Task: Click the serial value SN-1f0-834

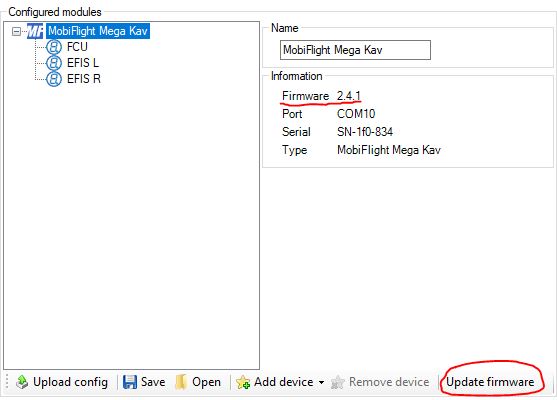Action: (365, 132)
